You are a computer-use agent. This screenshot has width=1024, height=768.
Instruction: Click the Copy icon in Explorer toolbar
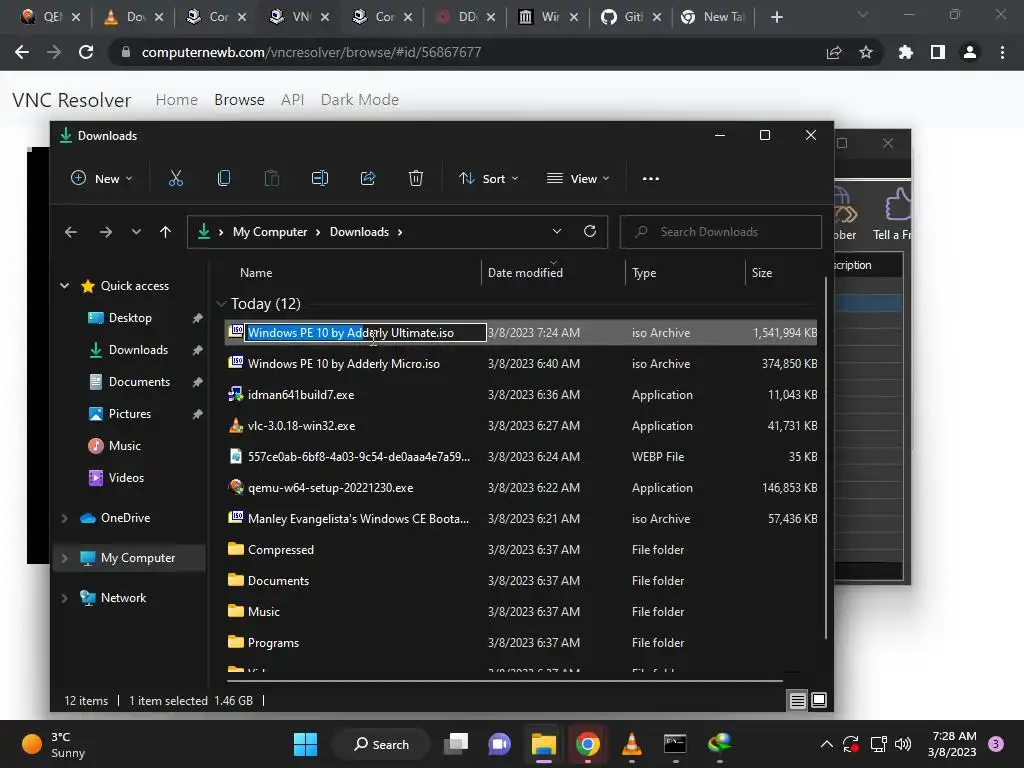[x=223, y=178]
